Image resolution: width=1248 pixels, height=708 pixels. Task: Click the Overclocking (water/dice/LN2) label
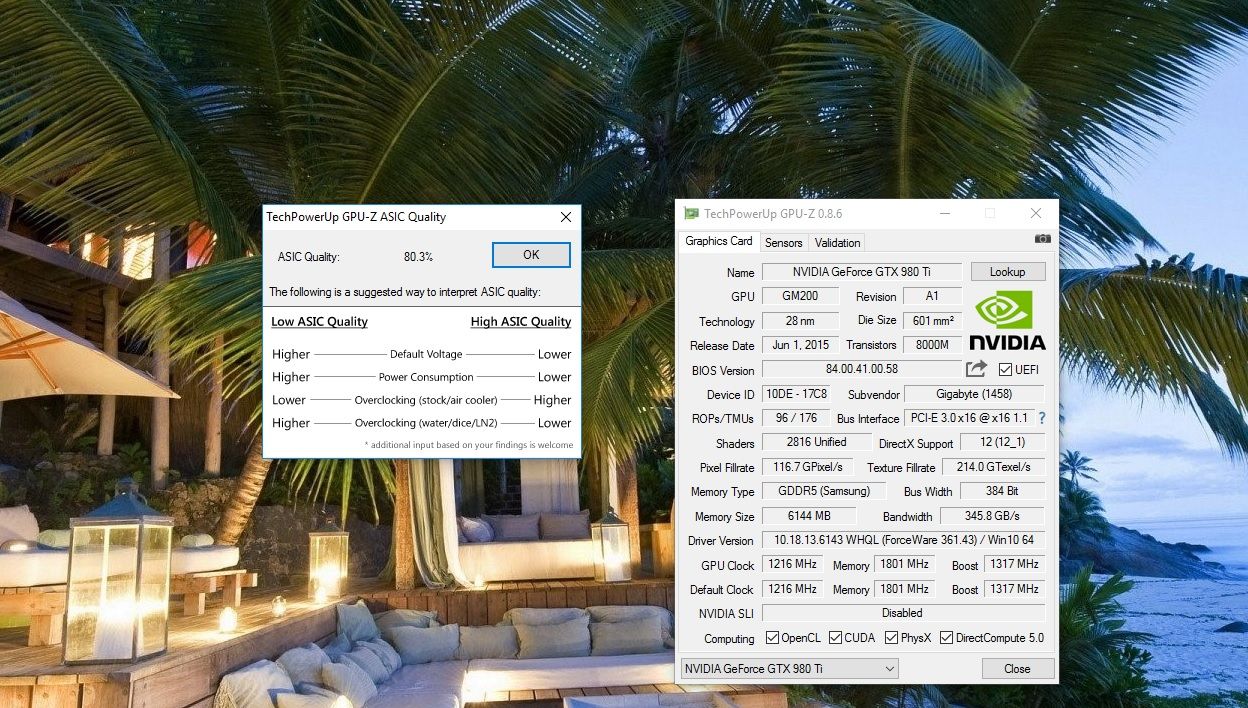point(426,423)
